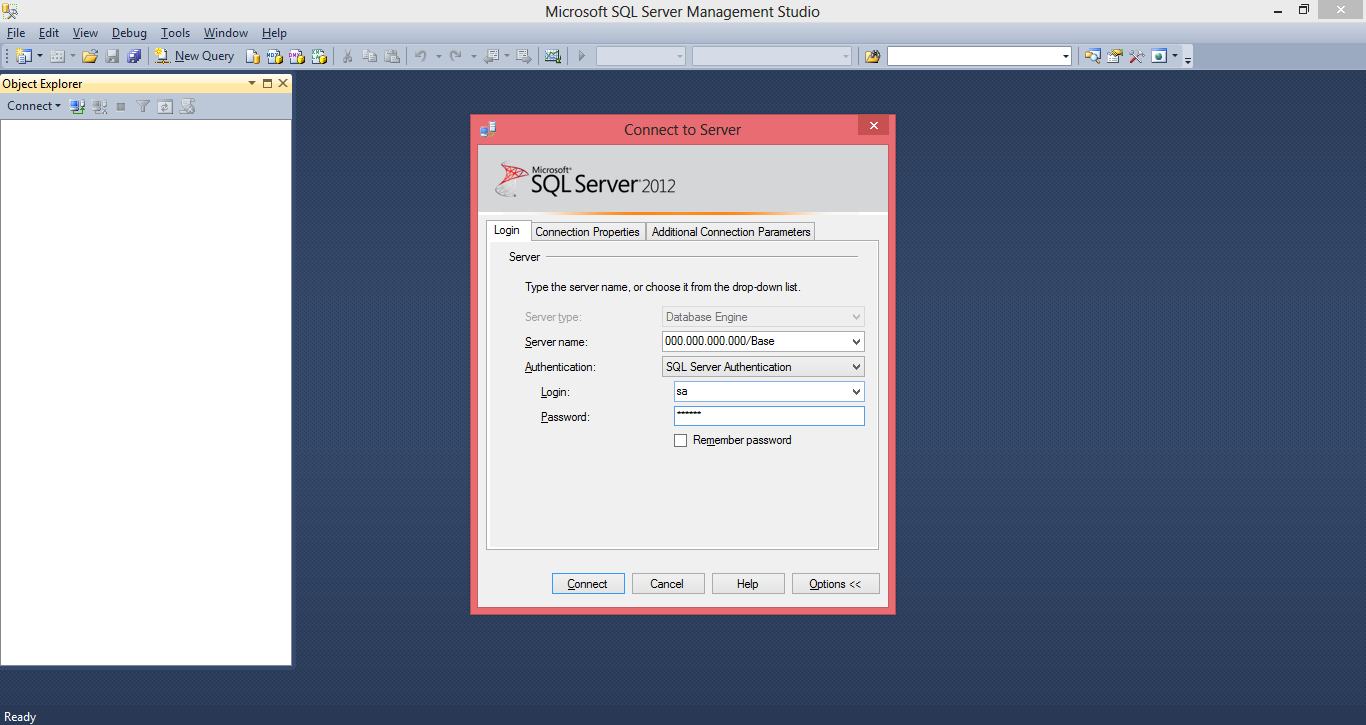Image resolution: width=1366 pixels, height=725 pixels.
Task: Expand the Undo history dropdown arrow
Action: (x=438, y=56)
